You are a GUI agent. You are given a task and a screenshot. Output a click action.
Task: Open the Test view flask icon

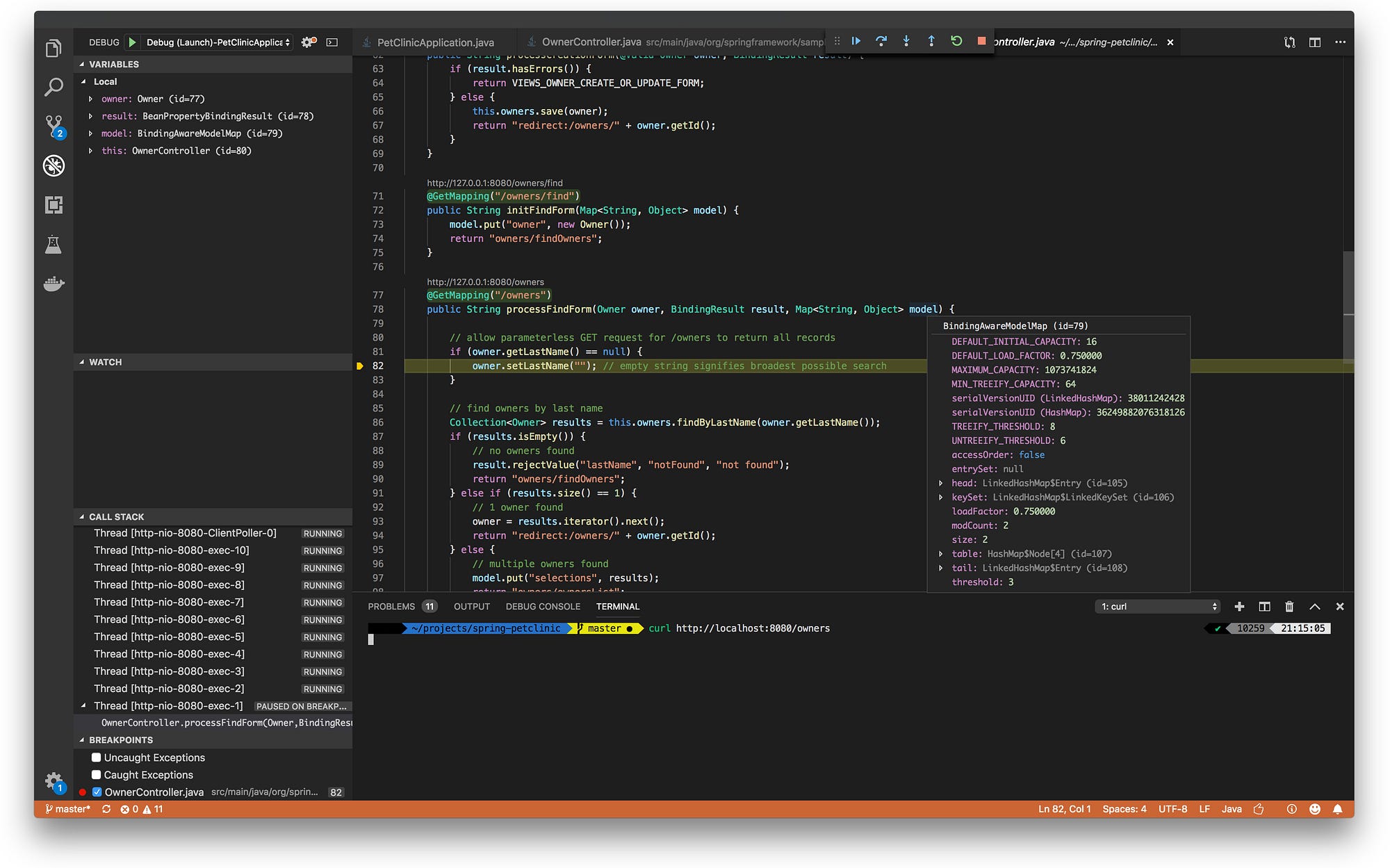[54, 245]
